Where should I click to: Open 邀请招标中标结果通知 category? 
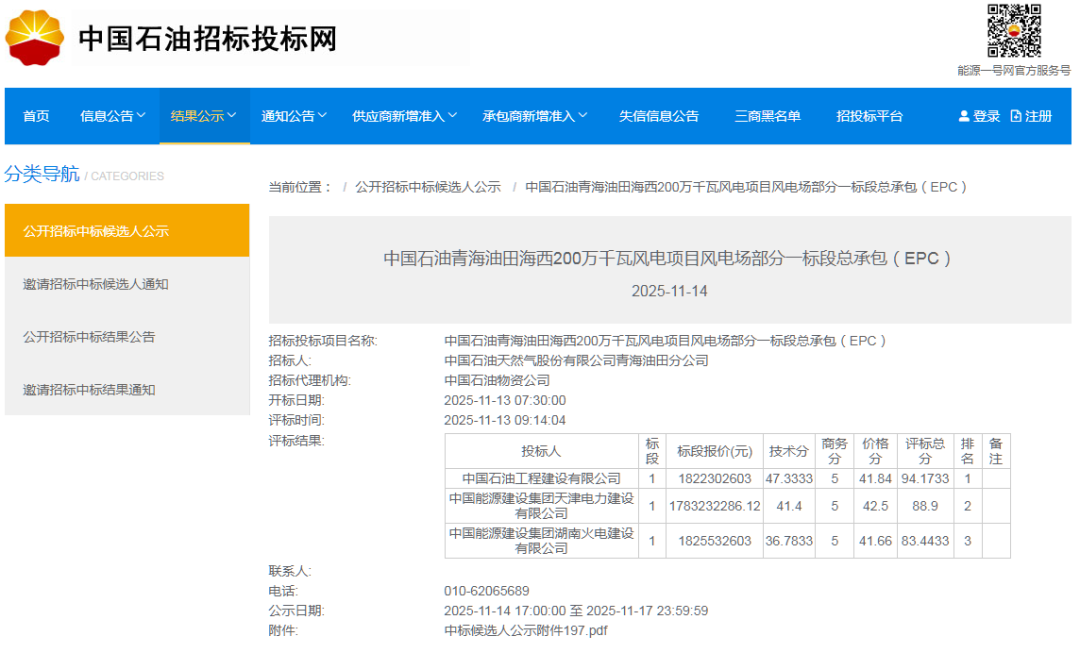tap(89, 390)
